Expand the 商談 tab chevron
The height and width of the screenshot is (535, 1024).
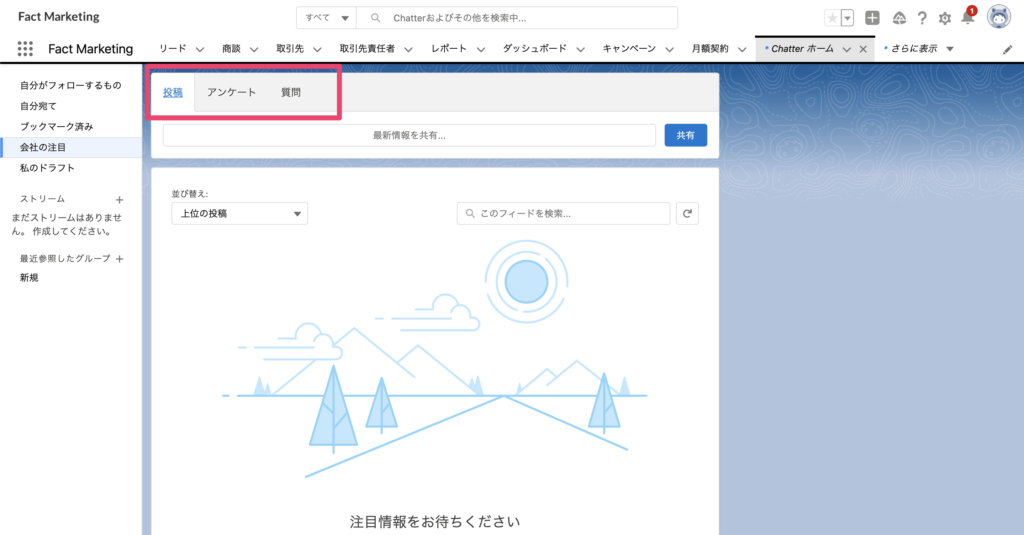click(x=254, y=49)
